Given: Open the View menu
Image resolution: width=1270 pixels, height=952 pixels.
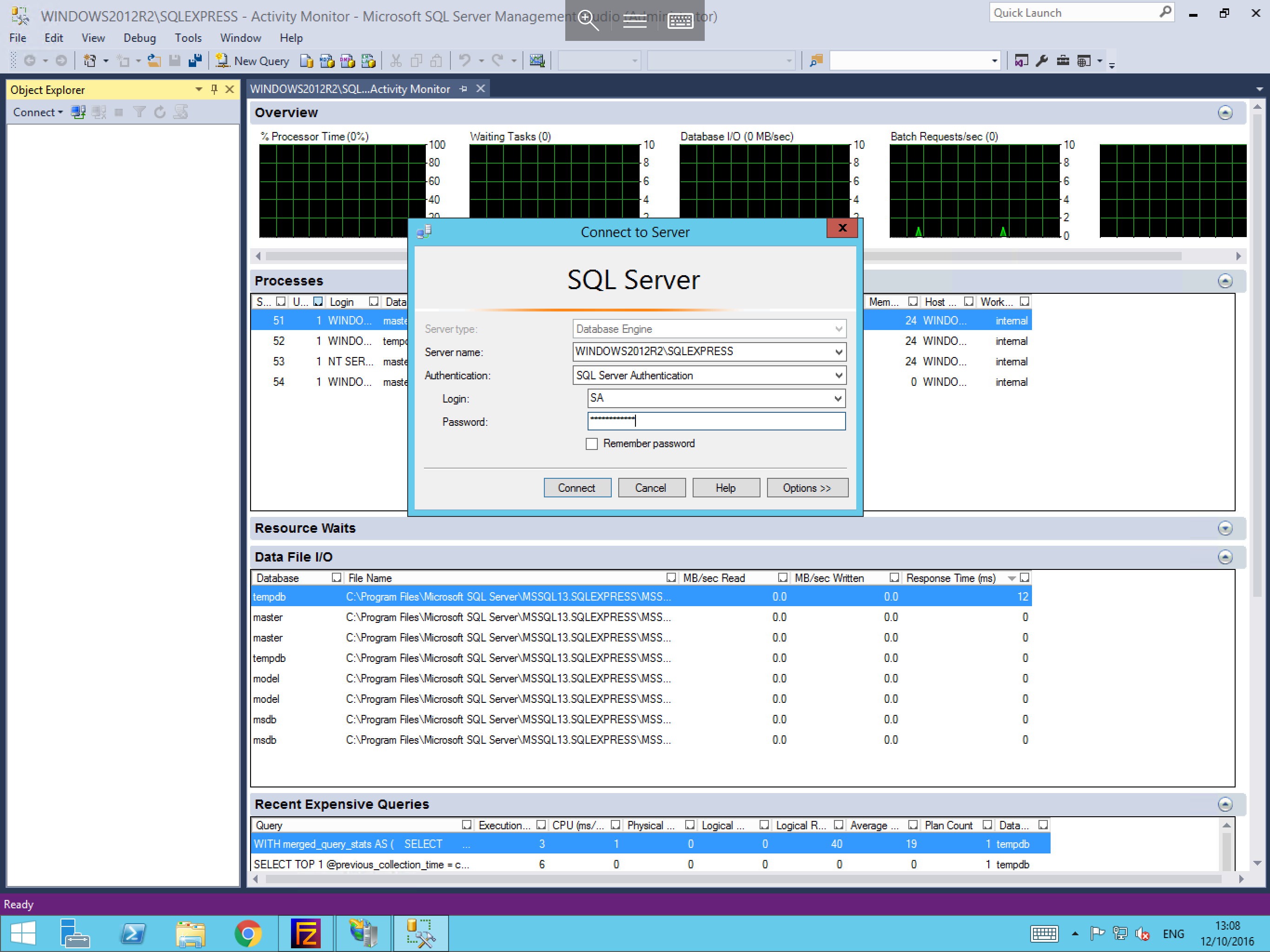Looking at the screenshot, I should tap(93, 38).
